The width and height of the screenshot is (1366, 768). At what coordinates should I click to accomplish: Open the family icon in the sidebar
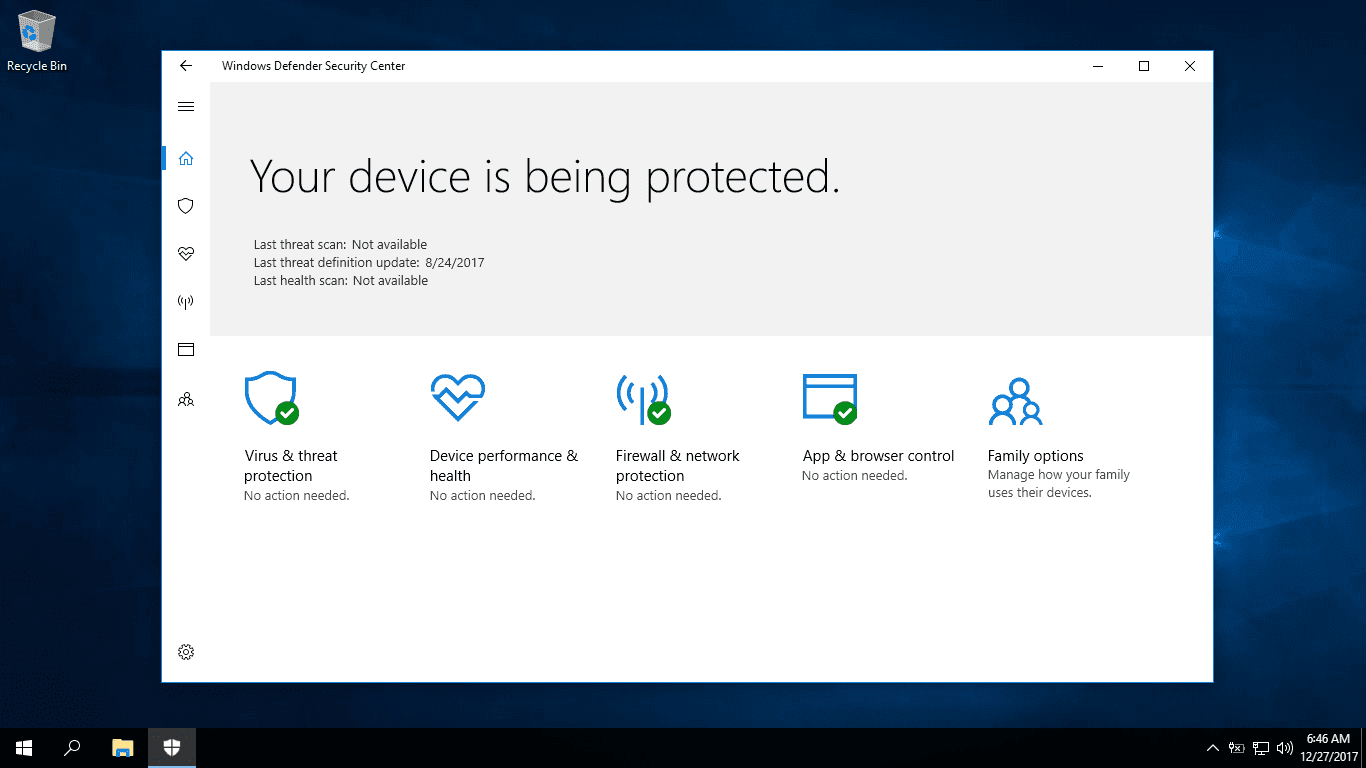pyautogui.click(x=185, y=399)
